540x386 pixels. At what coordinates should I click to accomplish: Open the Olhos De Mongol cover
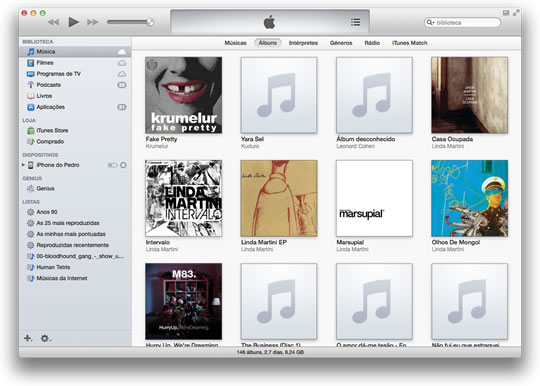click(x=470, y=198)
